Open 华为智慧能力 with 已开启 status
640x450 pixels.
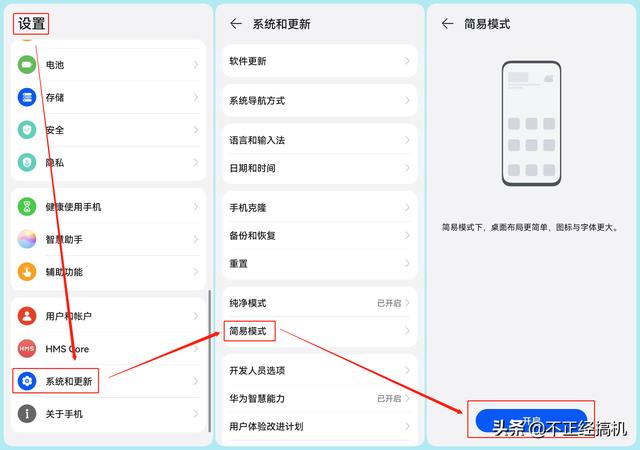(320, 399)
